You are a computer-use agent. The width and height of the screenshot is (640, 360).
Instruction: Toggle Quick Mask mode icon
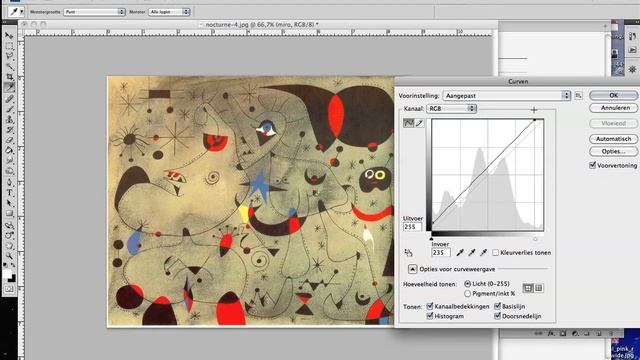9,289
